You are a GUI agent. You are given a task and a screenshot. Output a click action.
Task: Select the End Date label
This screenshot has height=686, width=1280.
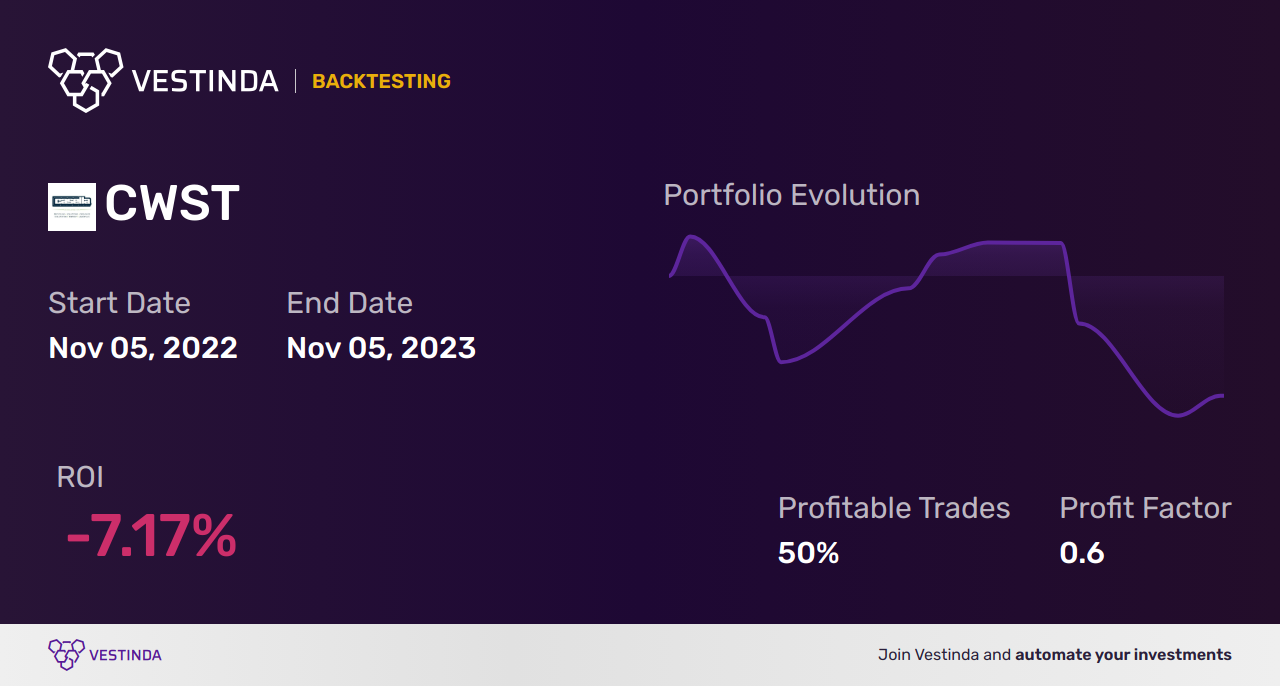tap(349, 303)
